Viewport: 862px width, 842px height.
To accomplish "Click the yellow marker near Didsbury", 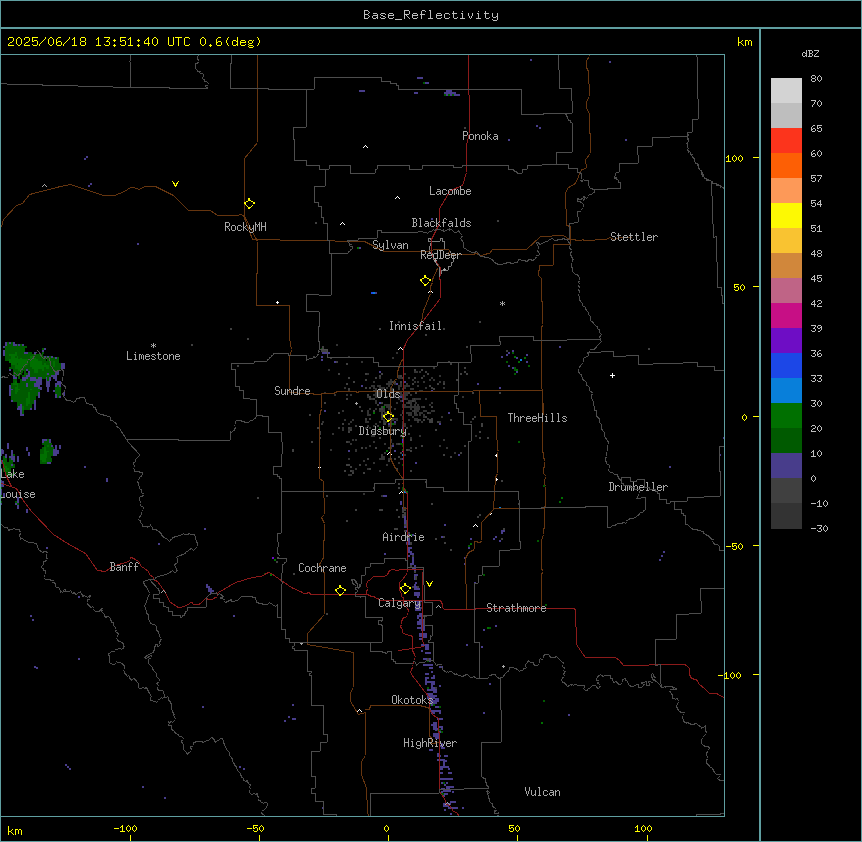I will click(388, 417).
